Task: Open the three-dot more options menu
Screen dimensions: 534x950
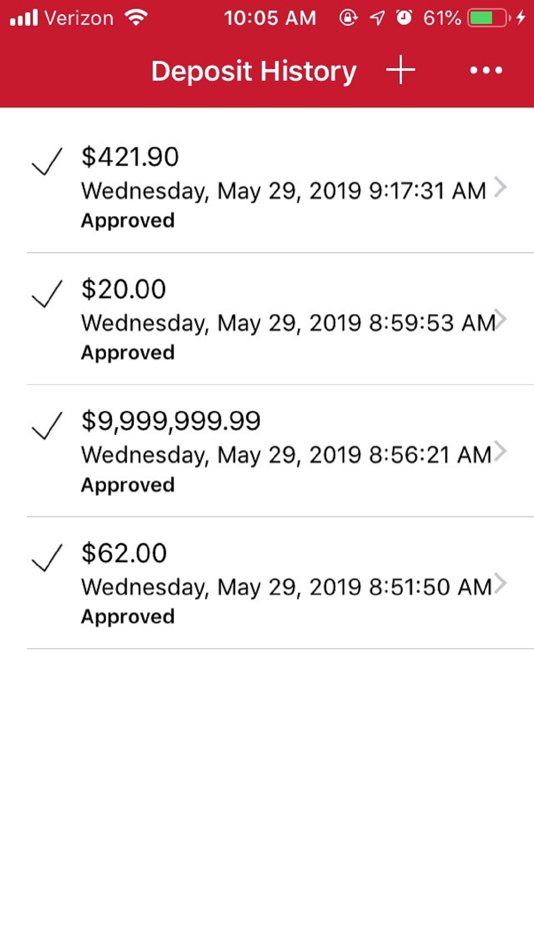Action: pos(486,71)
